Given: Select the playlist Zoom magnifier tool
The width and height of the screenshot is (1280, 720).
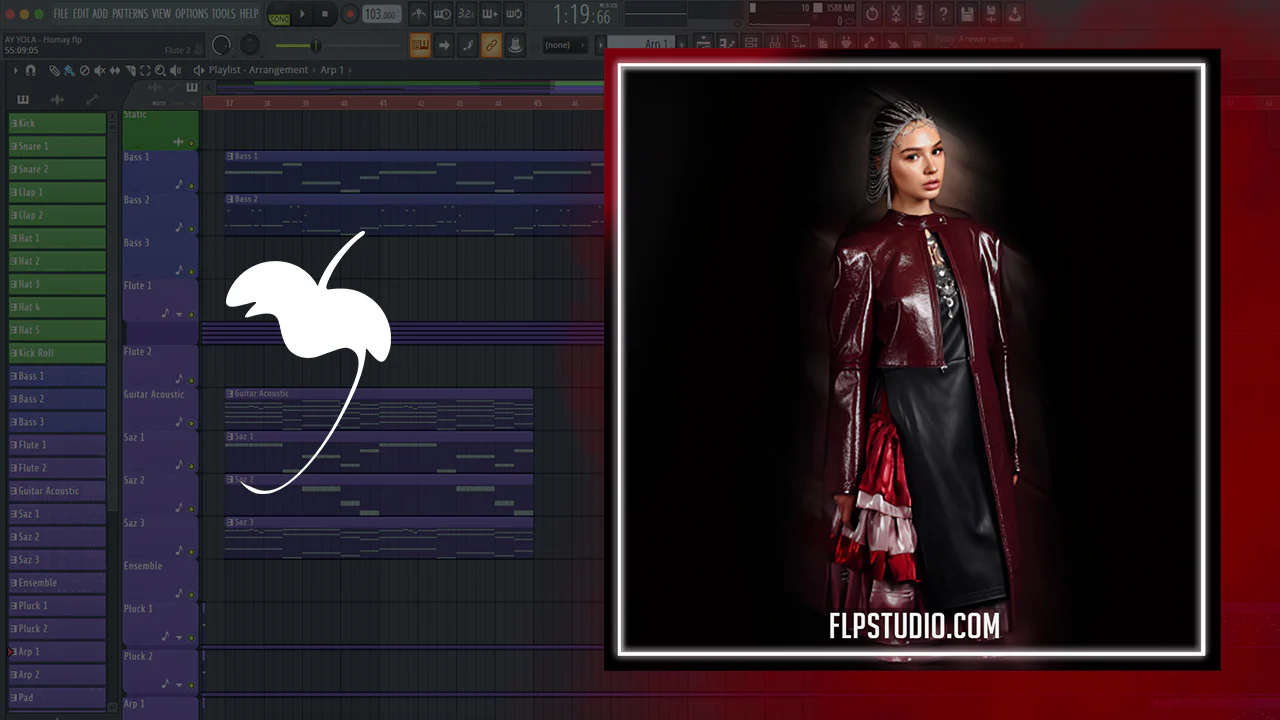Looking at the screenshot, I should tap(160, 70).
